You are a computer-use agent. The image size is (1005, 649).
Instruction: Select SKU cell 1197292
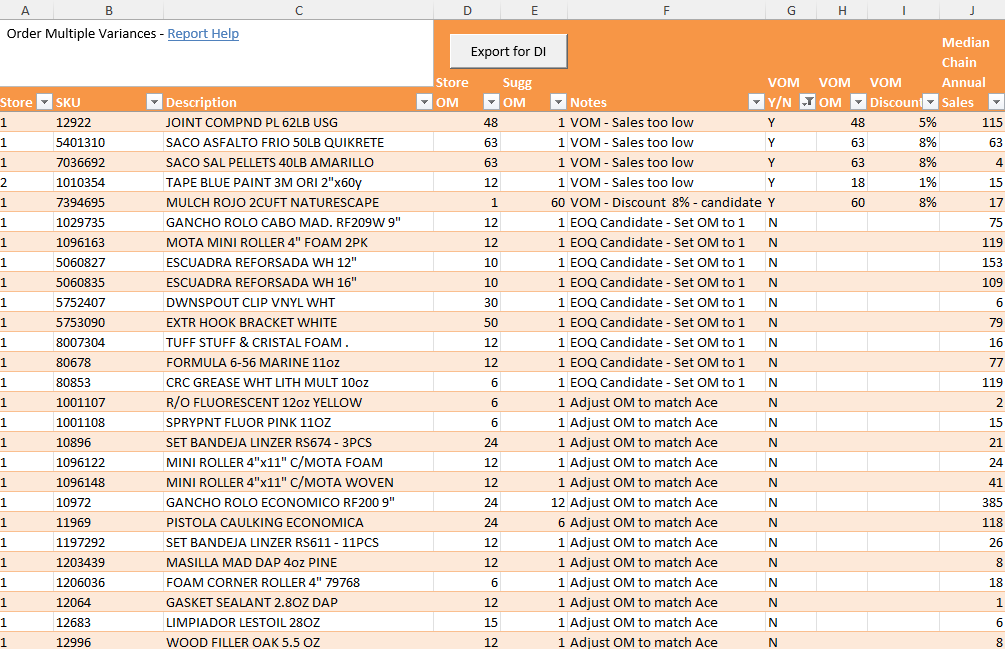pyautogui.click(x=108, y=543)
